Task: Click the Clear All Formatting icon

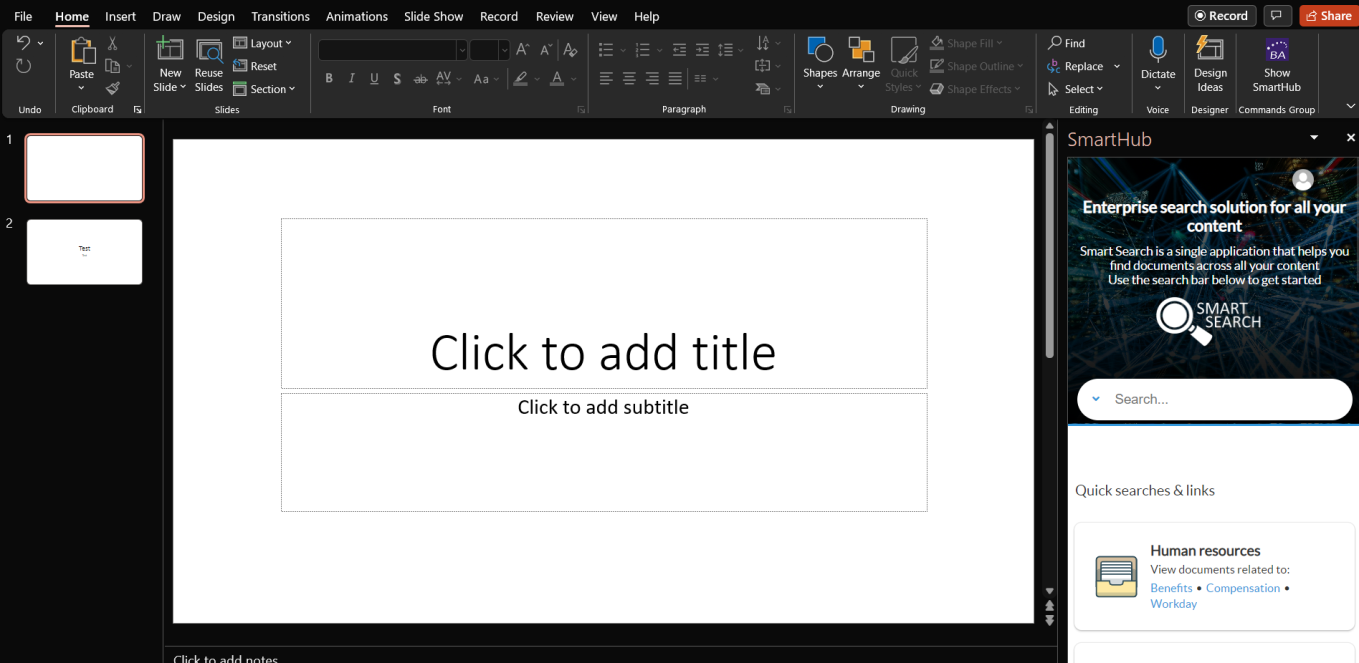Action: tap(570, 50)
